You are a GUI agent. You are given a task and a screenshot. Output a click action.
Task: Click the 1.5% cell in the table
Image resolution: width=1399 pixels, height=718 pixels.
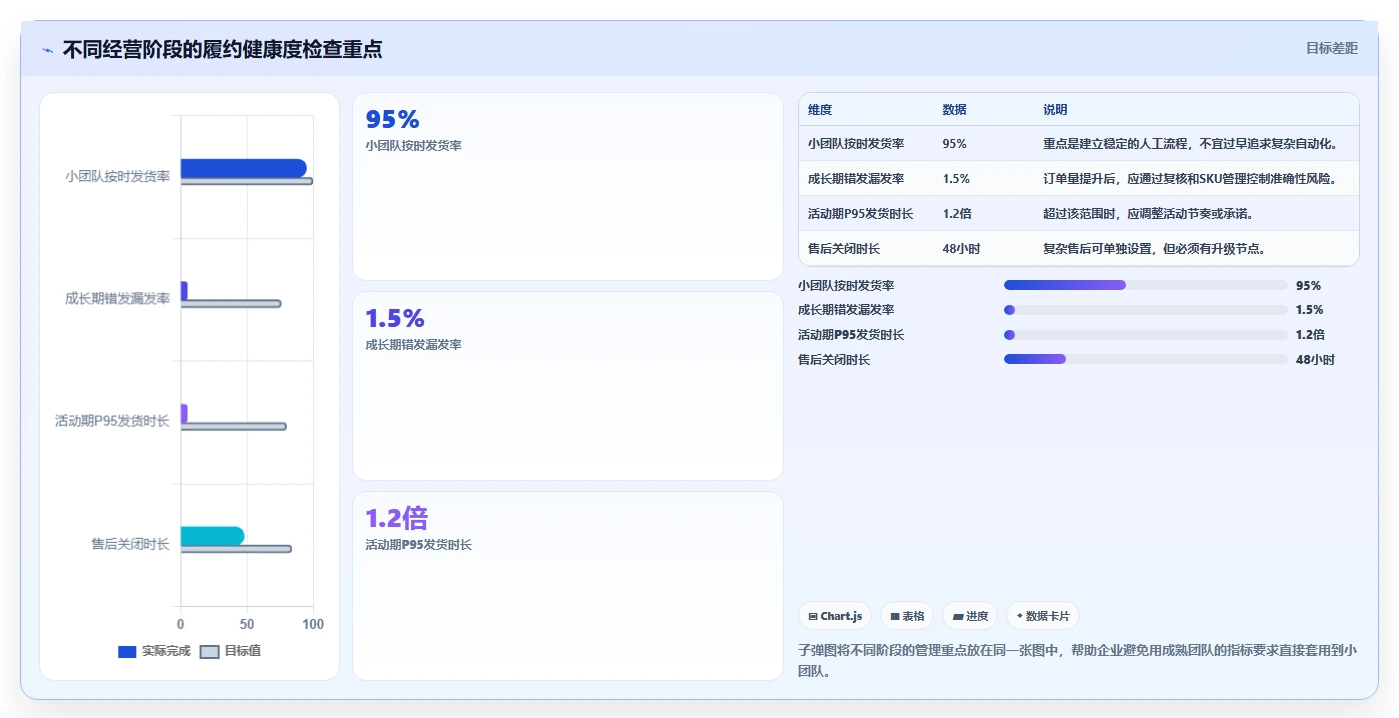click(x=956, y=178)
